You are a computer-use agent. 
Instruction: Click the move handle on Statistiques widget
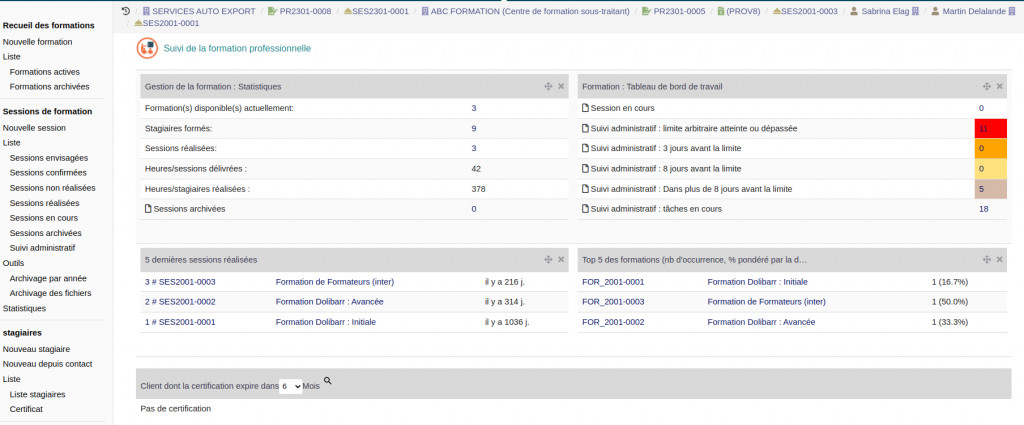(548, 87)
